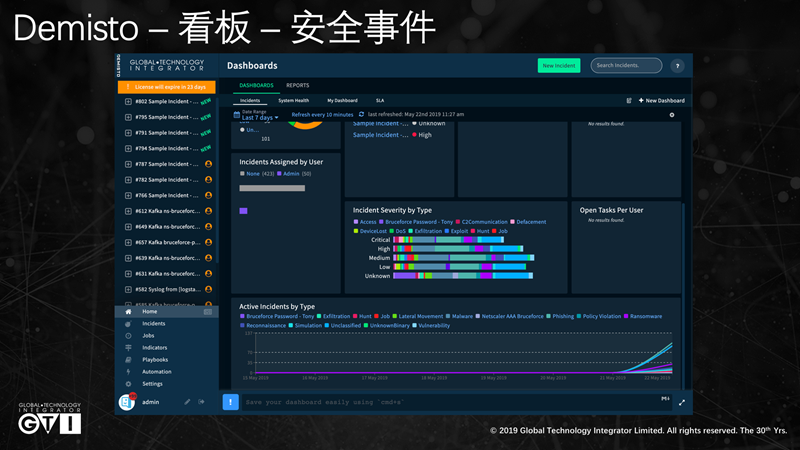
Task: Switch to the REPORTS tab
Action: (297, 85)
